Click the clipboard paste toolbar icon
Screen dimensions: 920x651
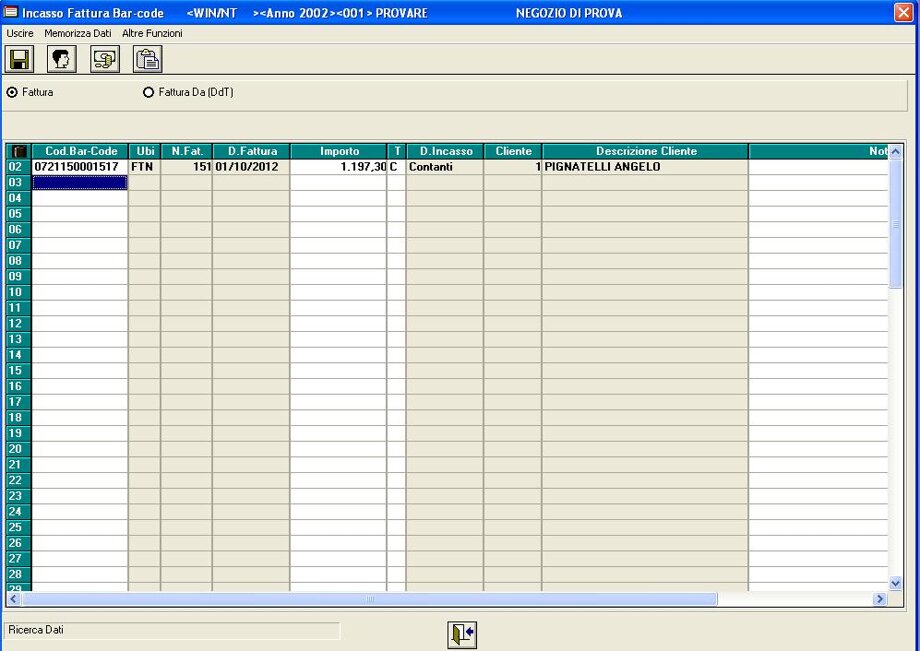coord(148,60)
